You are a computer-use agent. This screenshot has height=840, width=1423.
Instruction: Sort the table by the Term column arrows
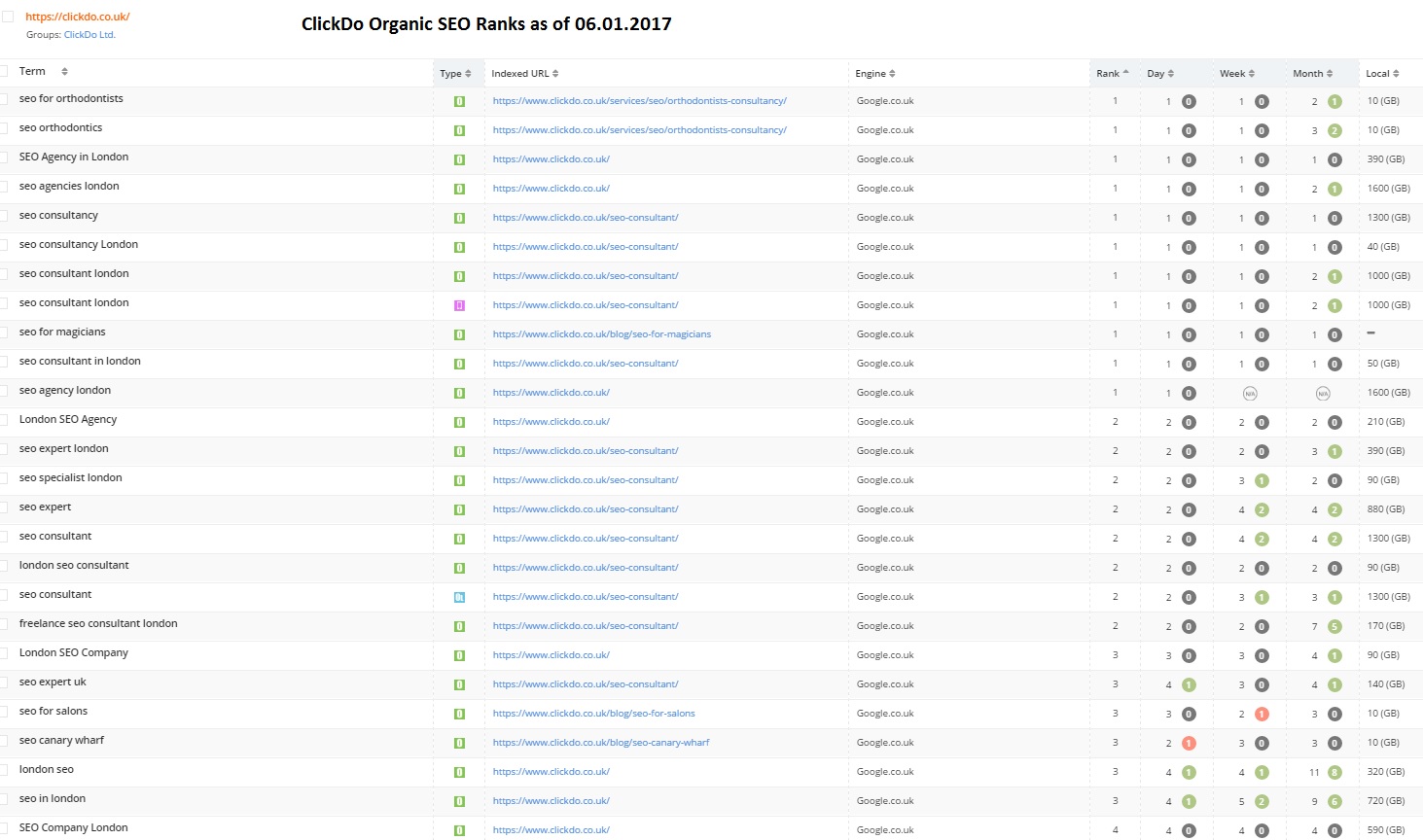pyautogui.click(x=64, y=71)
